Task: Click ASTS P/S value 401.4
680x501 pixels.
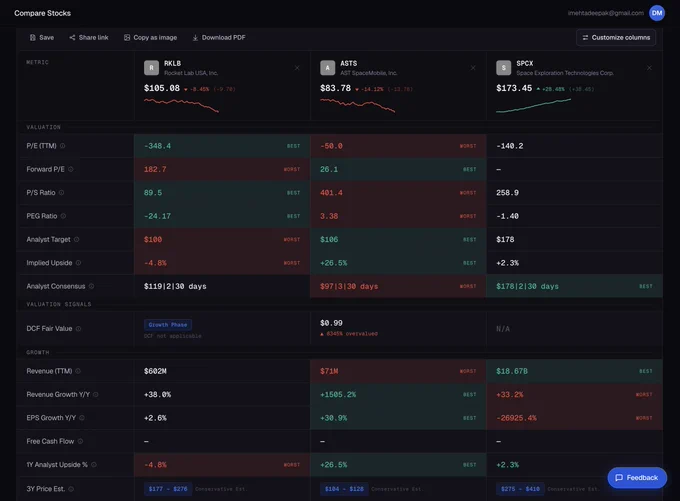Action: (x=331, y=193)
